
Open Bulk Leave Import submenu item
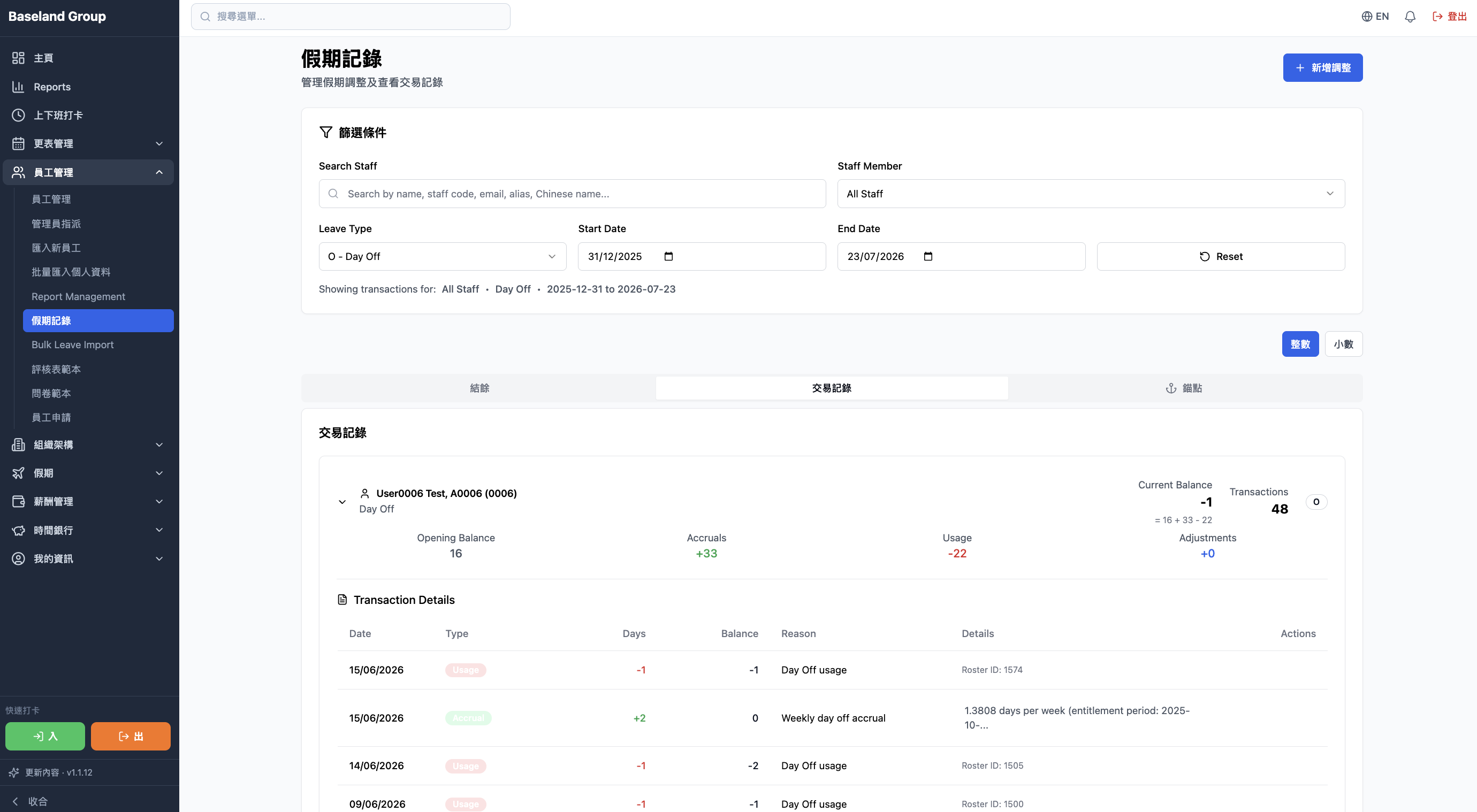[98, 344]
